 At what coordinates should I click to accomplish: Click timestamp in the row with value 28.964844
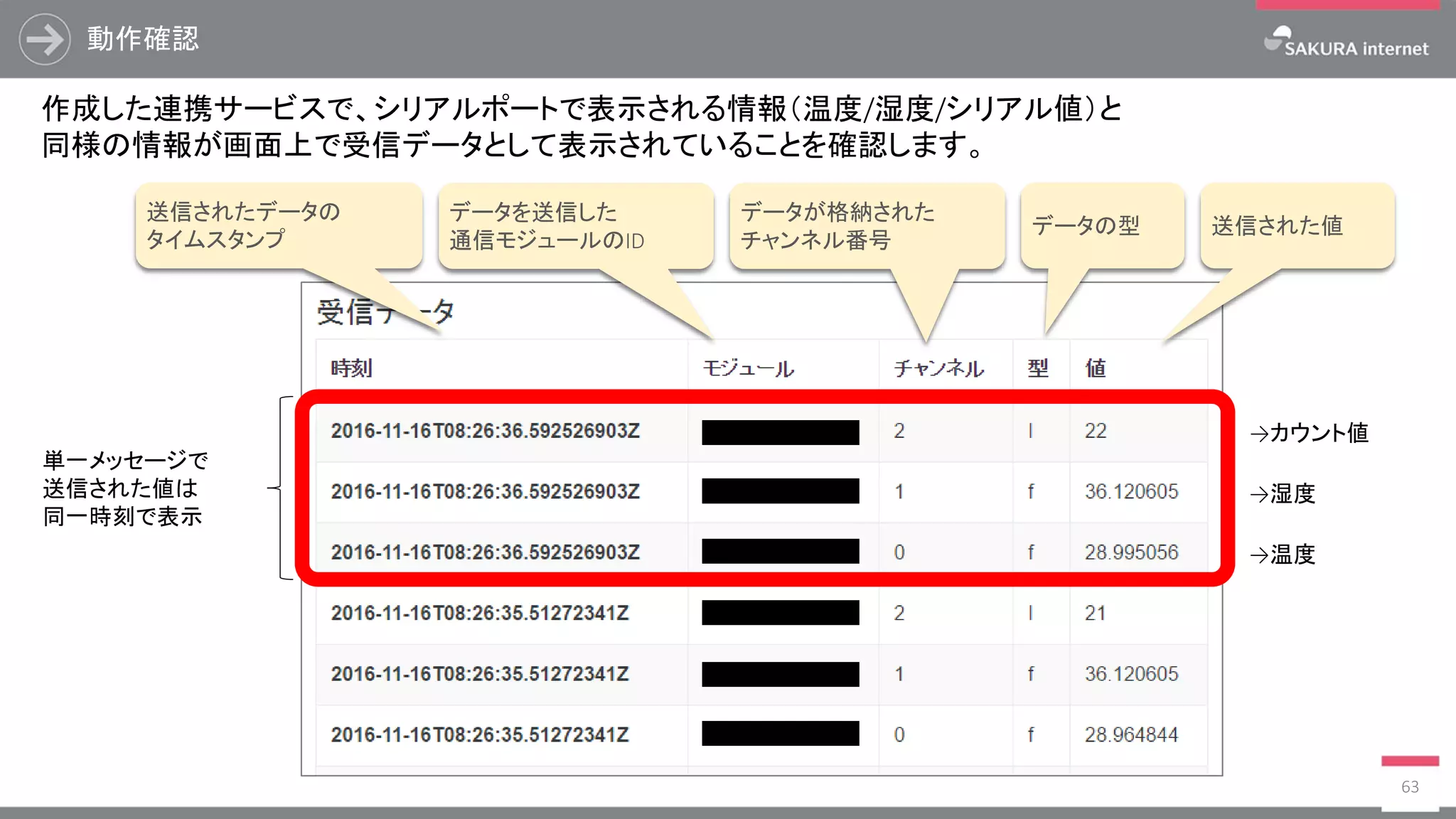coord(480,734)
